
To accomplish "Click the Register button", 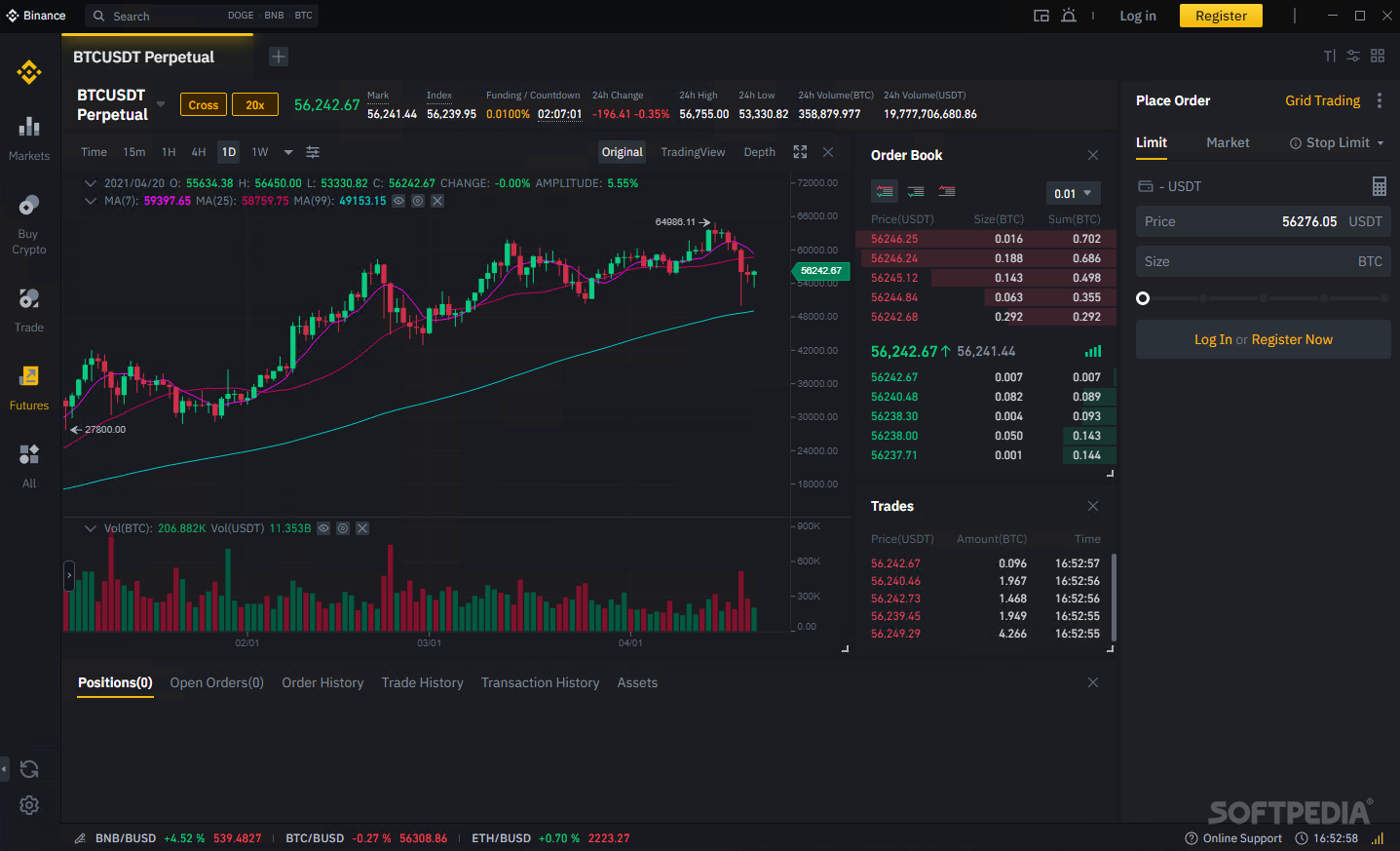I will (1221, 16).
